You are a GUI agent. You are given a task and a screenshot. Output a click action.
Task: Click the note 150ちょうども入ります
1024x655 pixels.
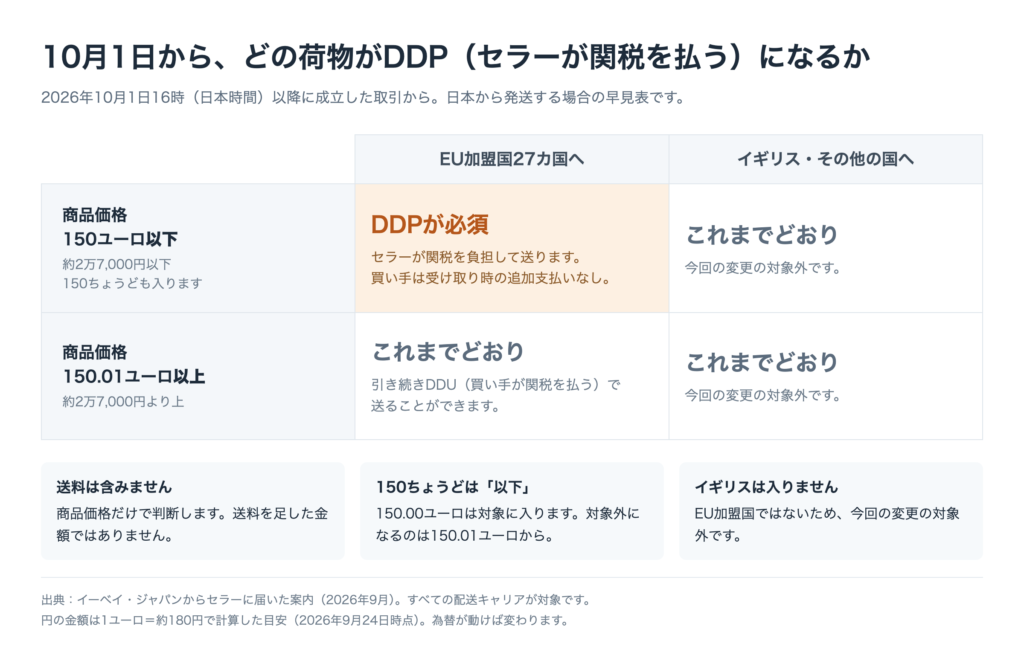(133, 283)
